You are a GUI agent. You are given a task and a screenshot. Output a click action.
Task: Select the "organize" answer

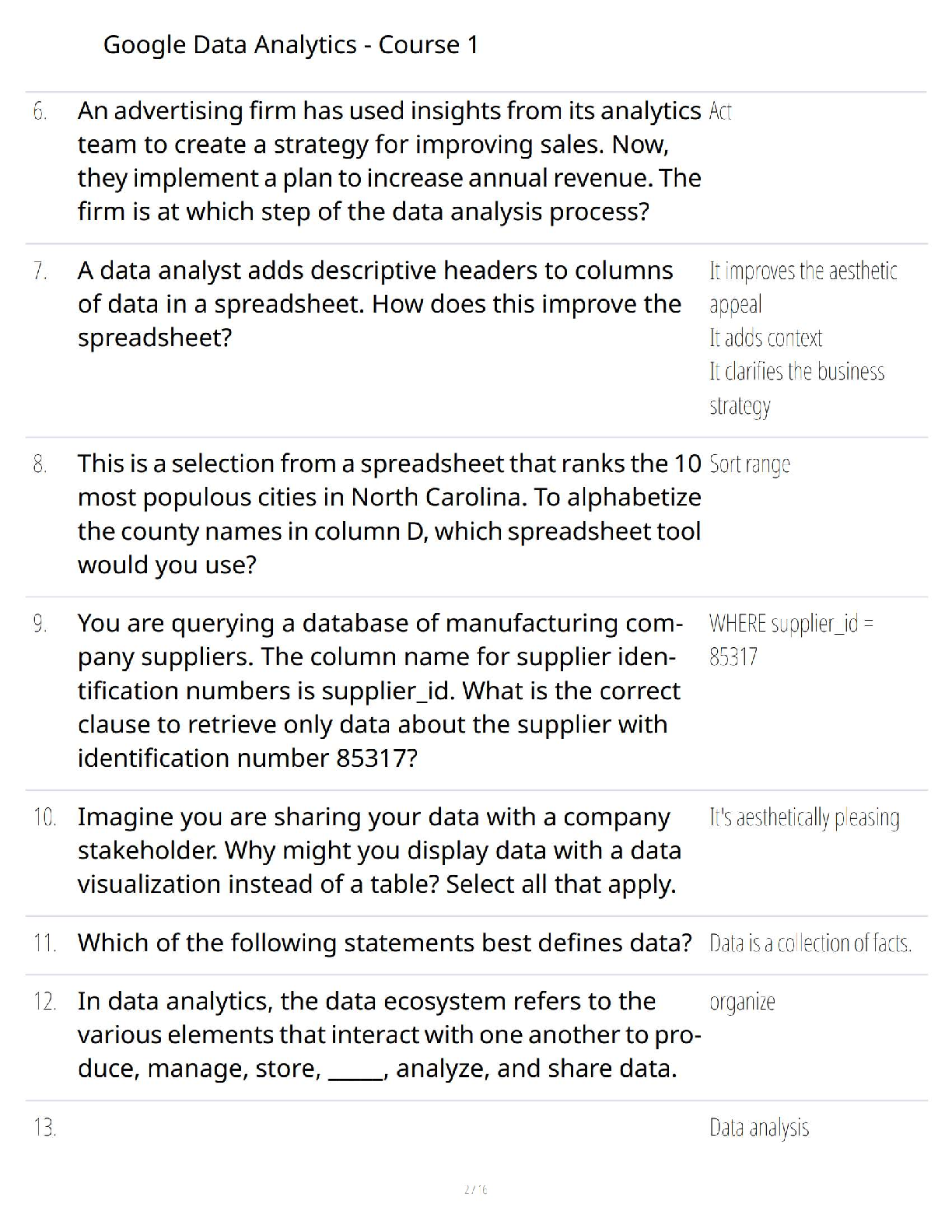[x=742, y=1002]
